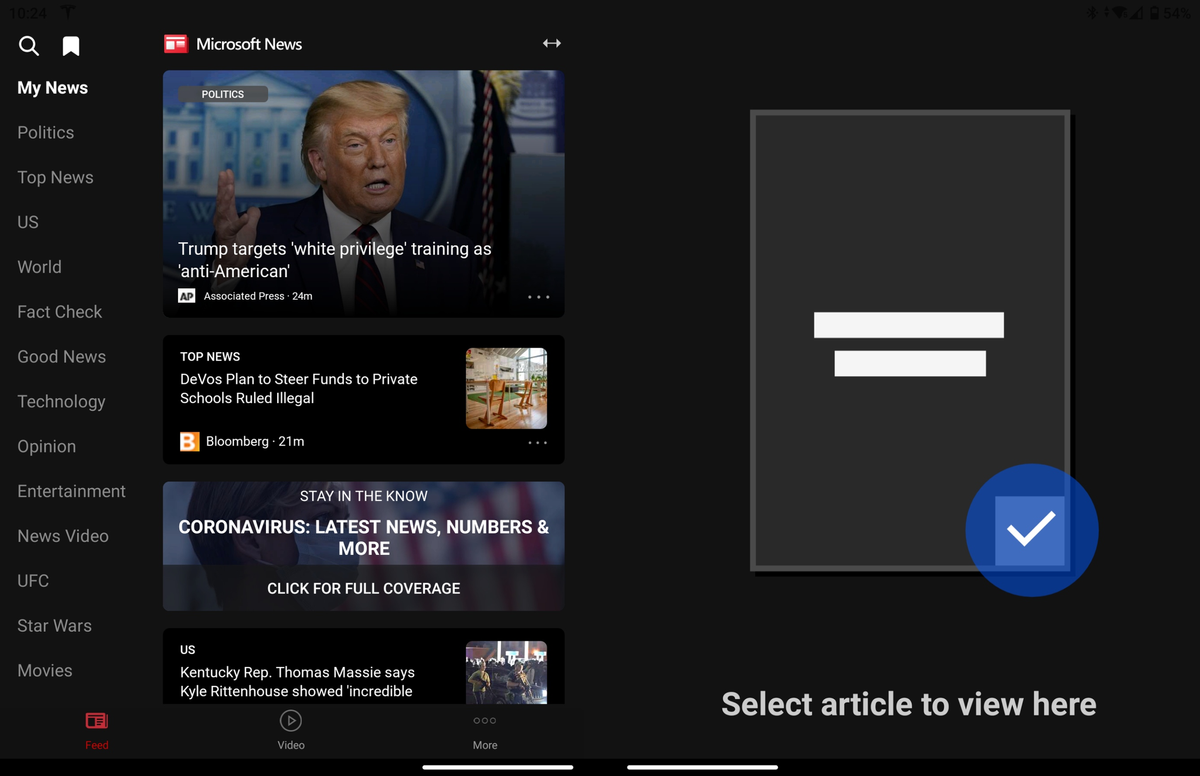
Task: Open Coronavirus latest news banner headline
Action: pos(364,537)
